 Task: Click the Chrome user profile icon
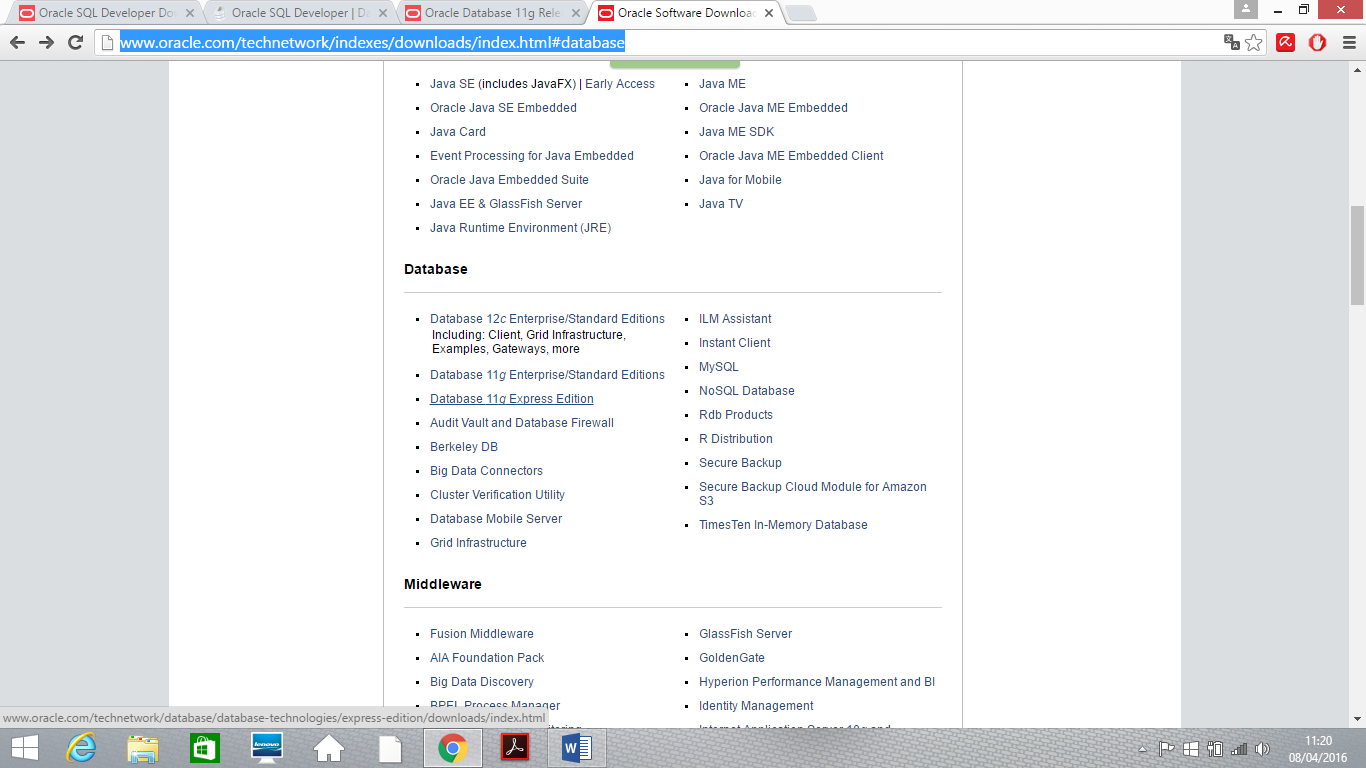[1245, 10]
